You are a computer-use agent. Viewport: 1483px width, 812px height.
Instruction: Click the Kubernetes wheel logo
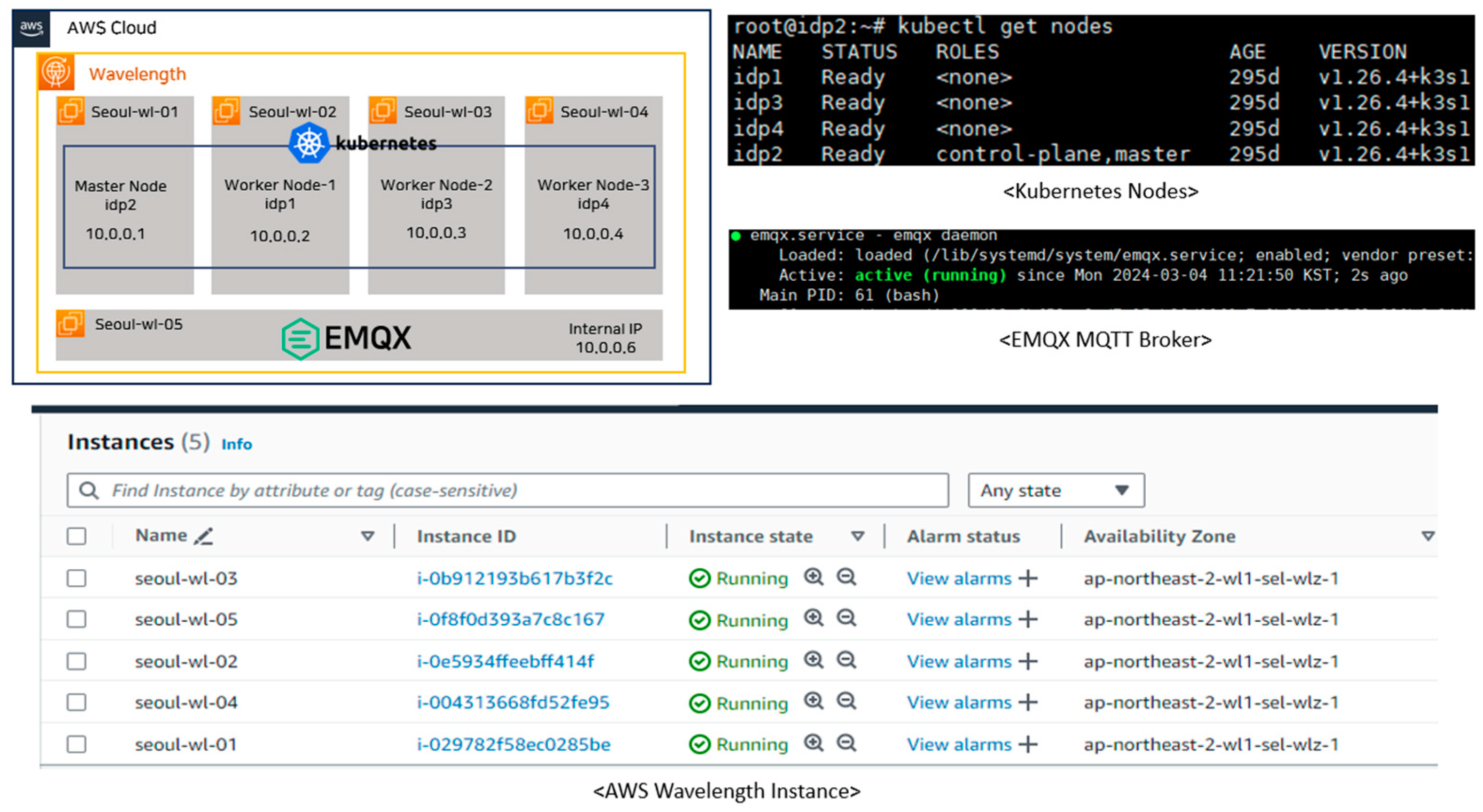click(x=309, y=143)
